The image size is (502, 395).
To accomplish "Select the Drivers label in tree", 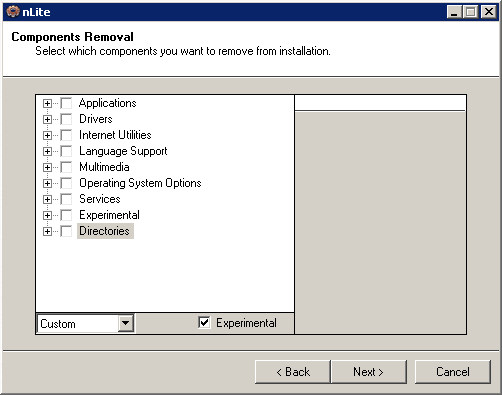I will 96,119.
